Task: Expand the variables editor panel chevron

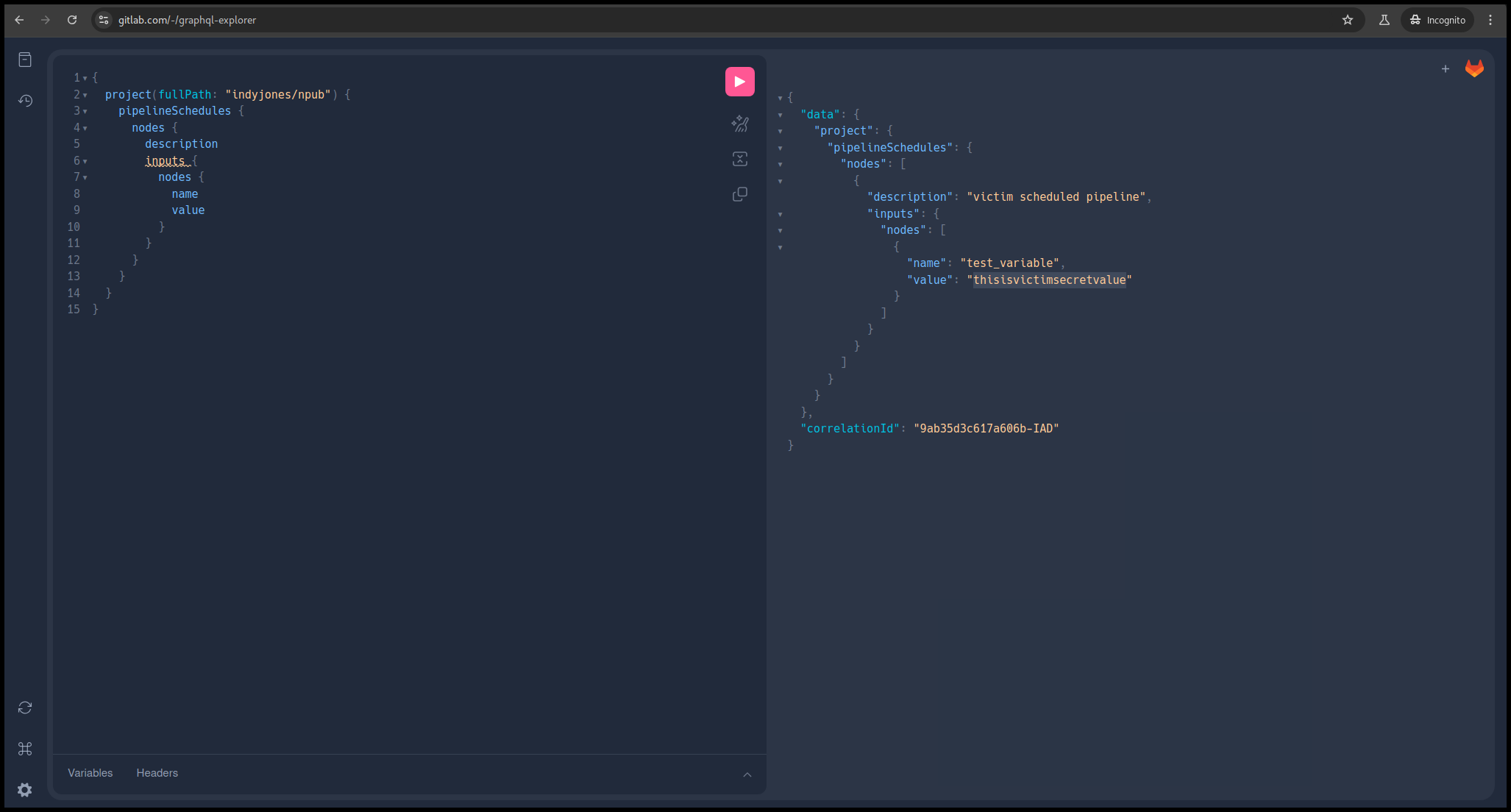Action: (747, 774)
